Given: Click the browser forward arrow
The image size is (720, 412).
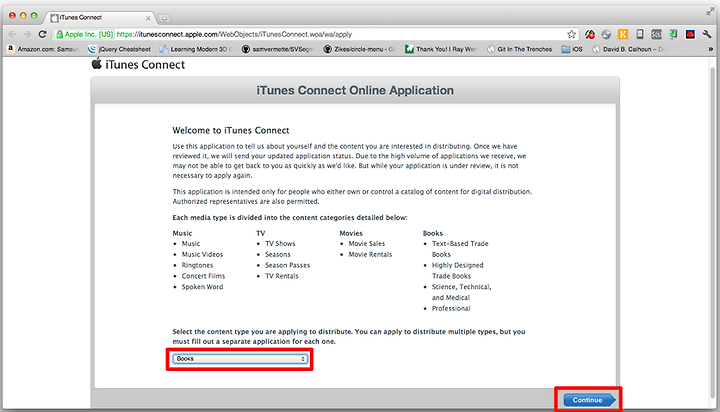Looking at the screenshot, I should (x=27, y=34).
